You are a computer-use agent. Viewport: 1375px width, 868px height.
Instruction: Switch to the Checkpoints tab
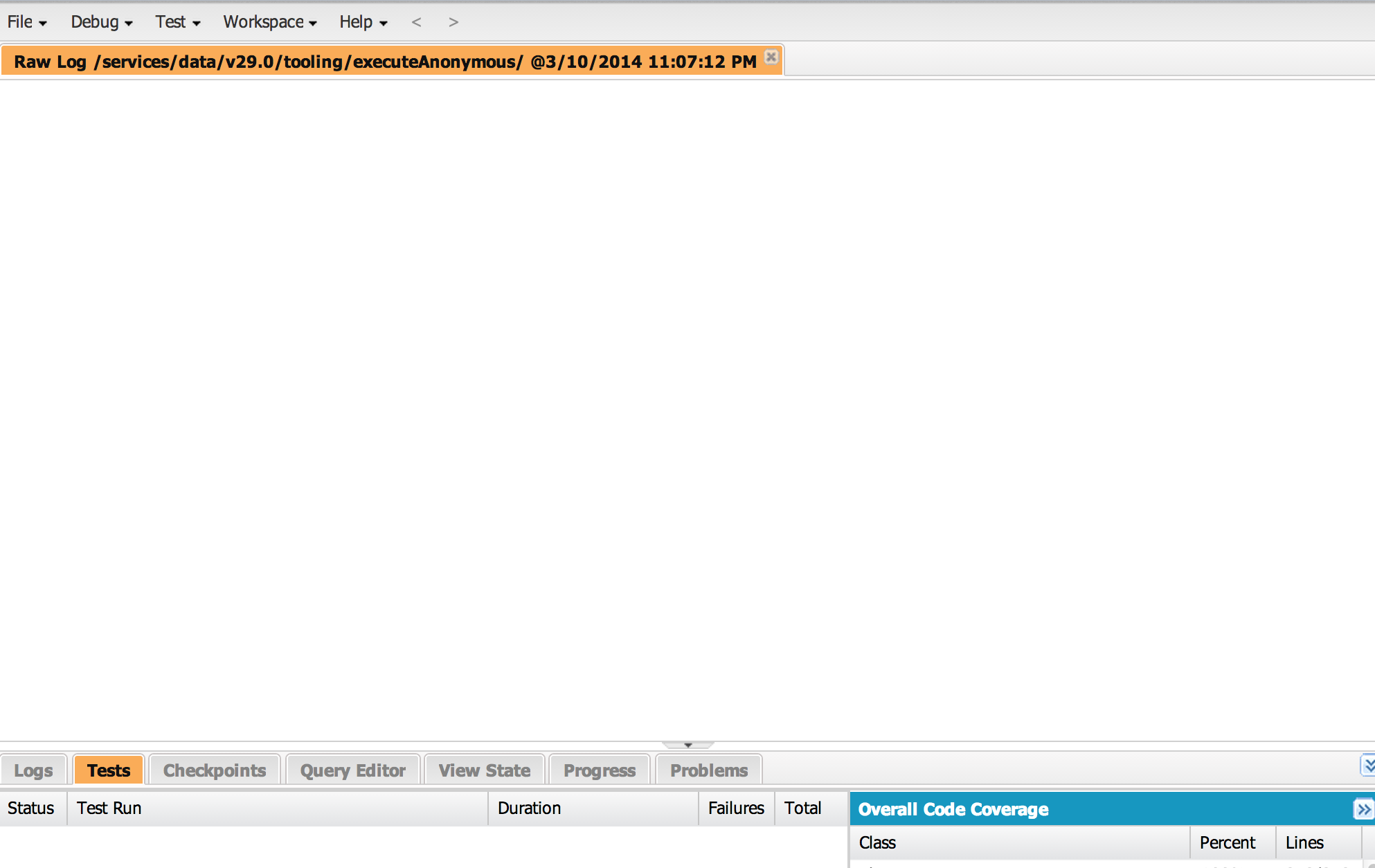pyautogui.click(x=214, y=770)
